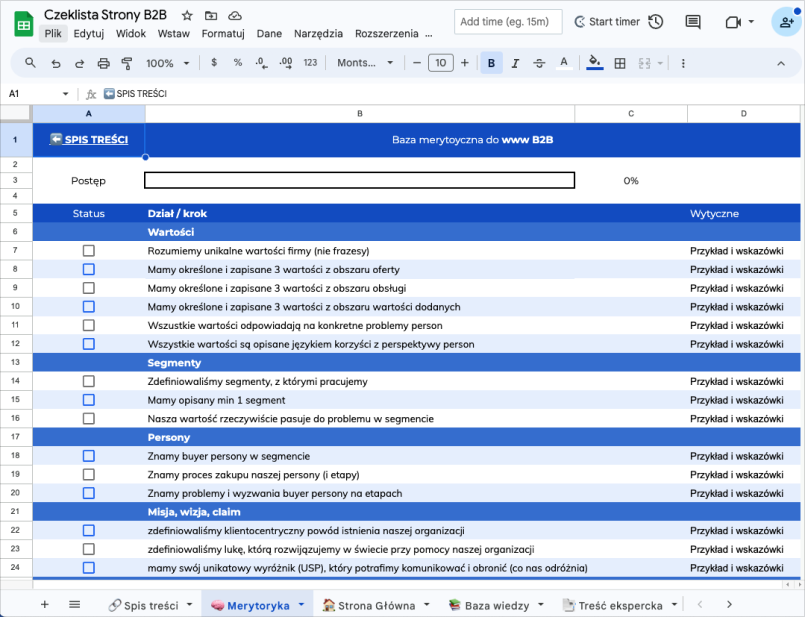Expand the Montserrat font family dropdown
This screenshot has height=617, width=805.
[365, 63]
